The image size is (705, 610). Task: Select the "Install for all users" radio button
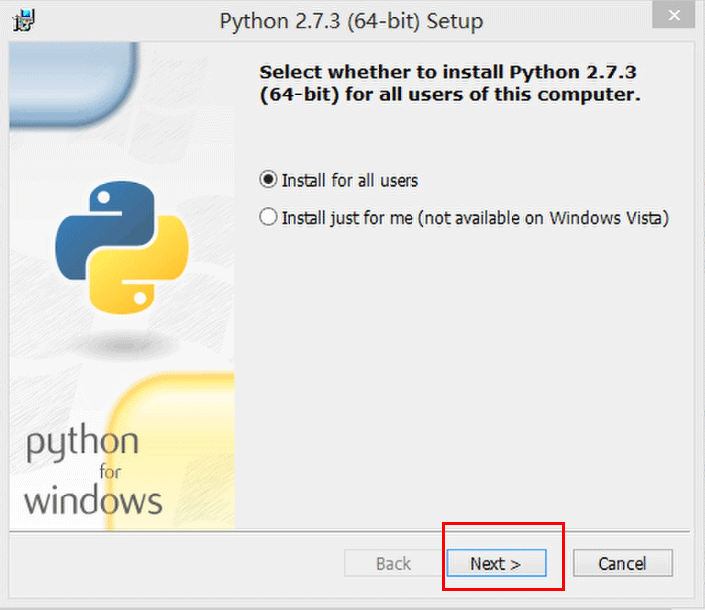(267, 180)
